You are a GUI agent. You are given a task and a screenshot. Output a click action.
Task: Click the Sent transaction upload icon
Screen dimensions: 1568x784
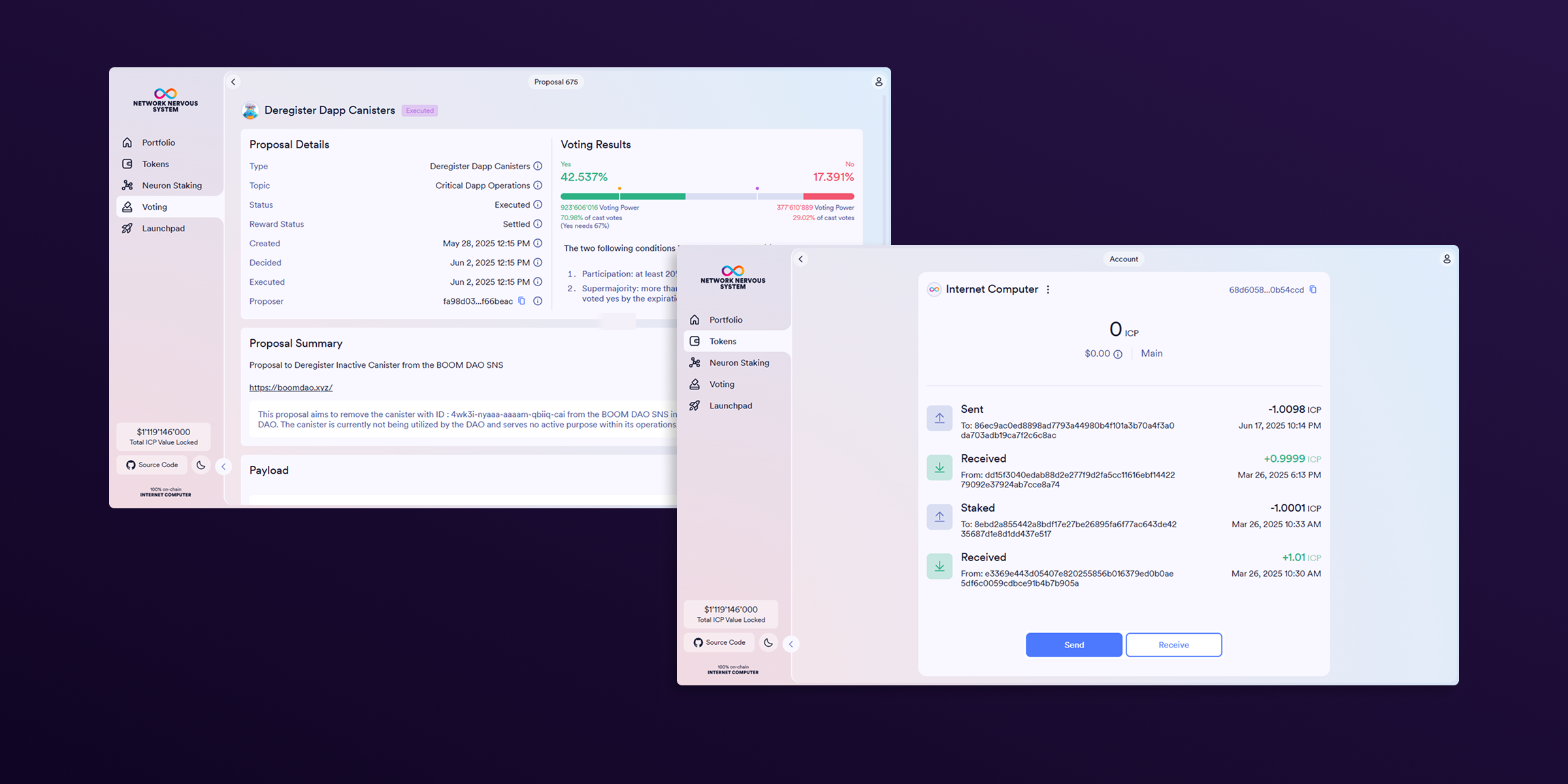point(939,418)
